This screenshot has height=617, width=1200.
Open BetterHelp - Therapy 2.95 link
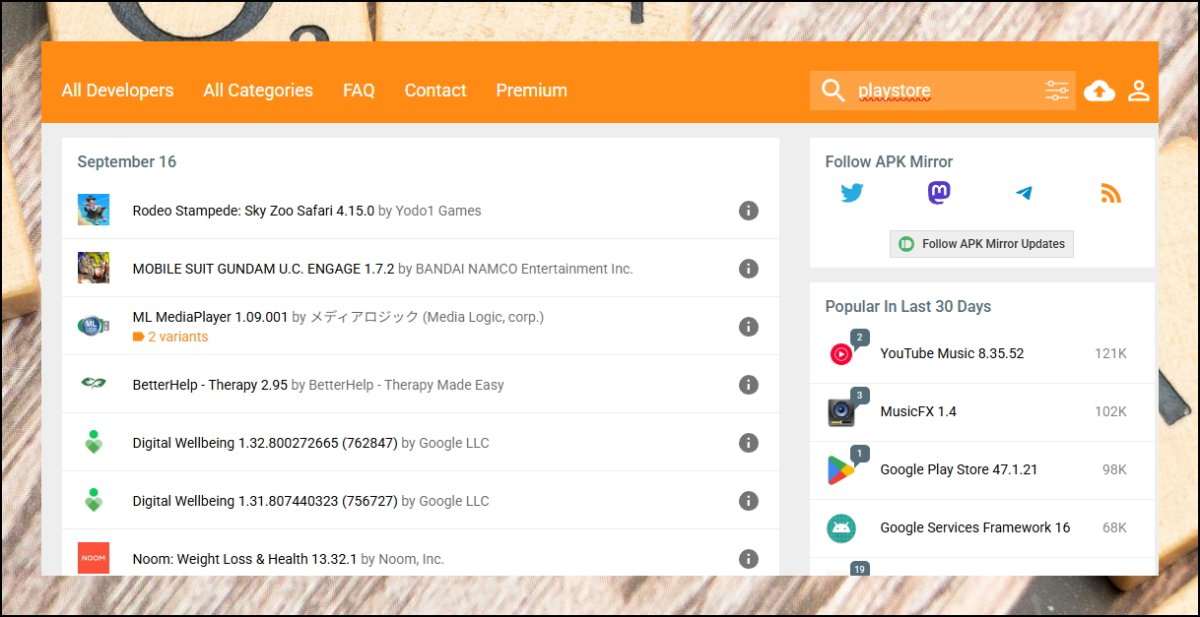point(210,385)
